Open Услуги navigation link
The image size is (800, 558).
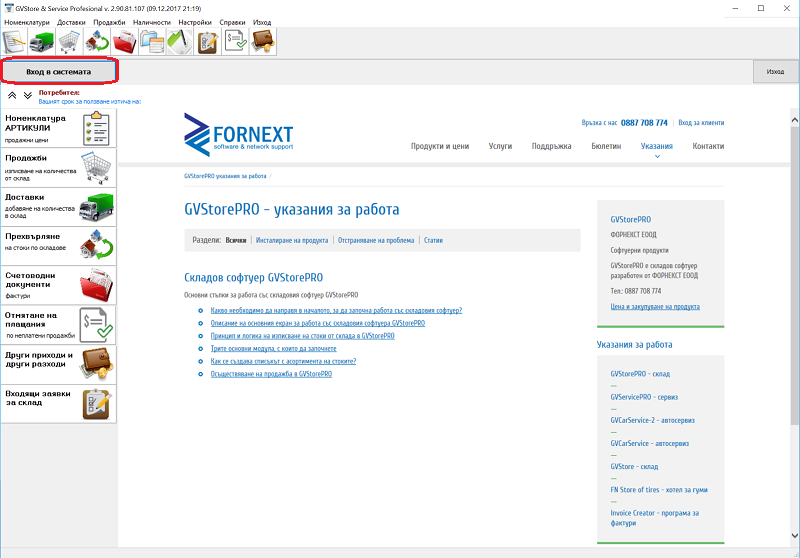[500, 146]
